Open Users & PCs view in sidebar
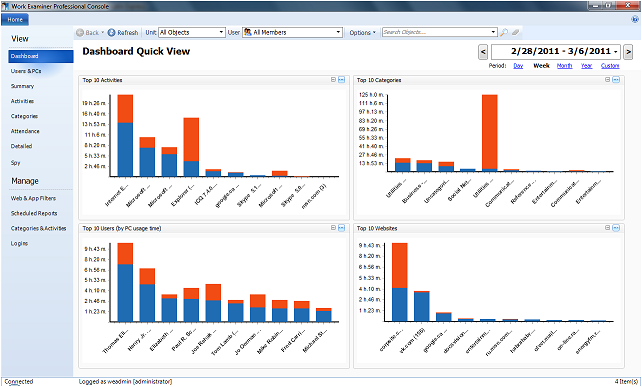 click(x=26, y=71)
